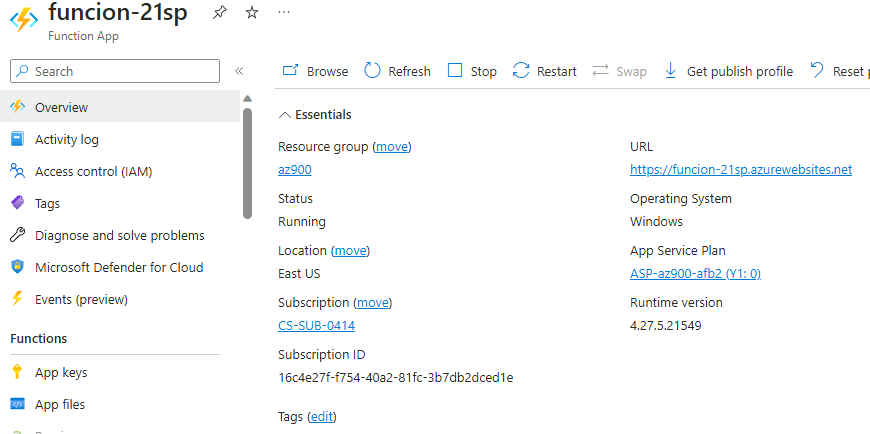Screen dimensions: 870x434
Task: Open the az900 resource group link
Action: [x=294, y=170]
